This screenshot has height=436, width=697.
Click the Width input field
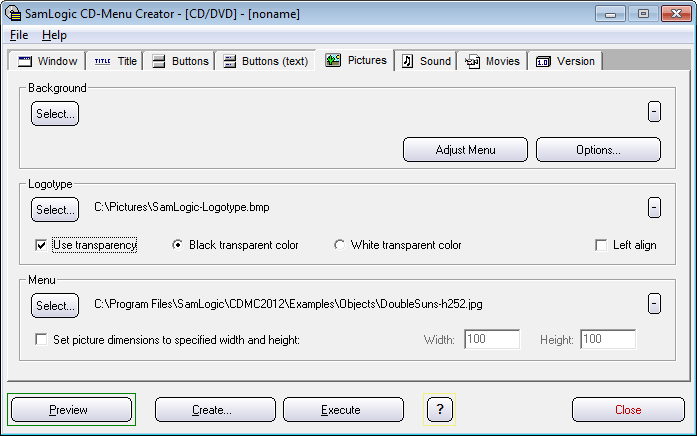492,339
